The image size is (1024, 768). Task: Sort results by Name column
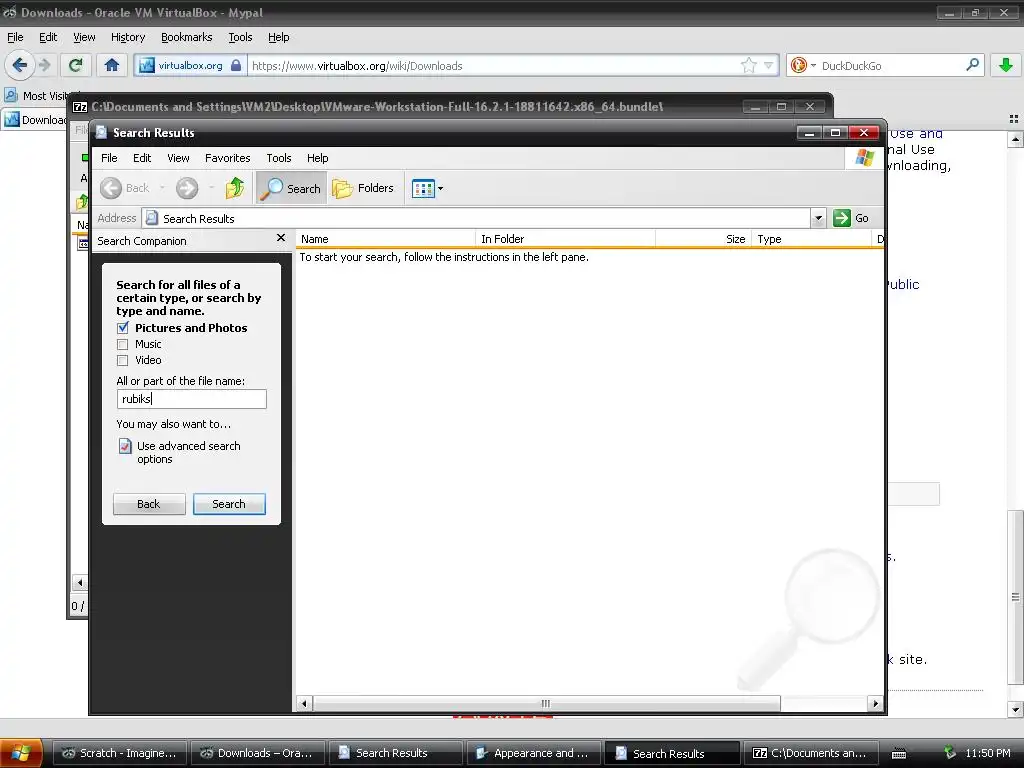pos(386,239)
